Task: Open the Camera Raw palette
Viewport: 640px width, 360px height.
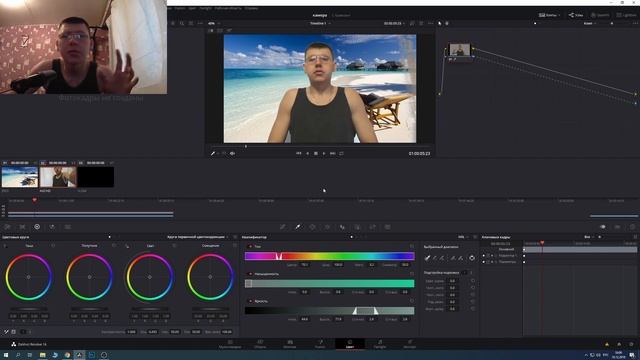Action: 8,227
